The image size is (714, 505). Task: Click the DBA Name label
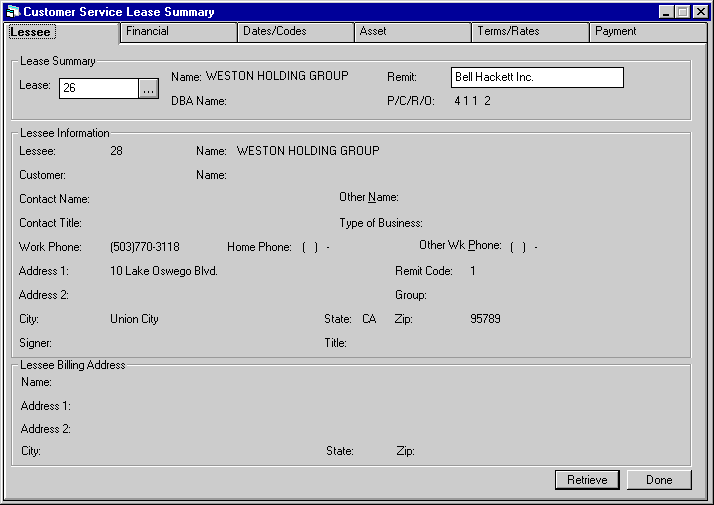[x=199, y=101]
